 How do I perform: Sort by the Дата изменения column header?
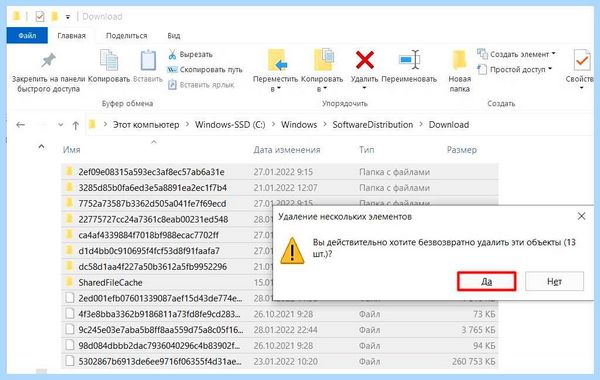287,150
